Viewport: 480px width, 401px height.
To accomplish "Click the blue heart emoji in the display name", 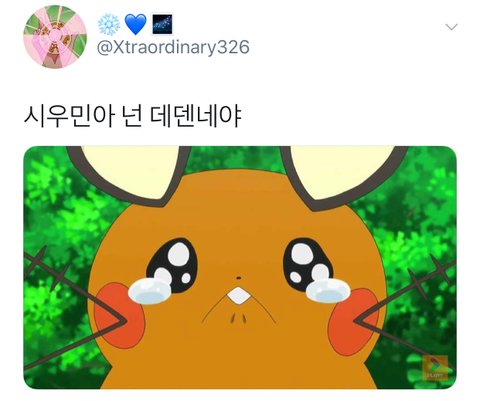I will pos(135,25).
